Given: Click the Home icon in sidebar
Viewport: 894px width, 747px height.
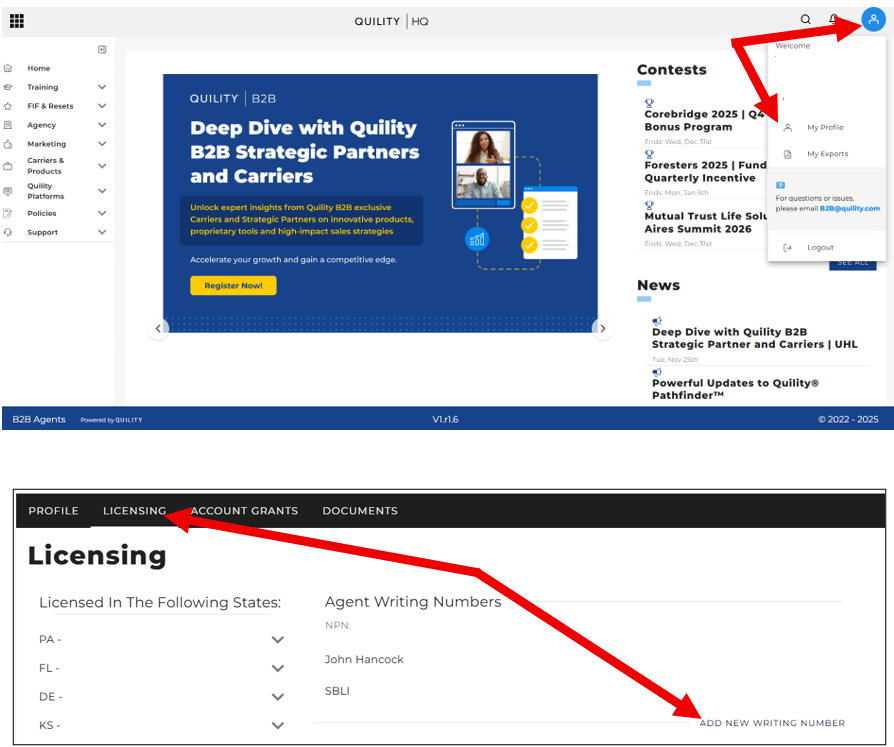Looking at the screenshot, I should click(x=9, y=68).
